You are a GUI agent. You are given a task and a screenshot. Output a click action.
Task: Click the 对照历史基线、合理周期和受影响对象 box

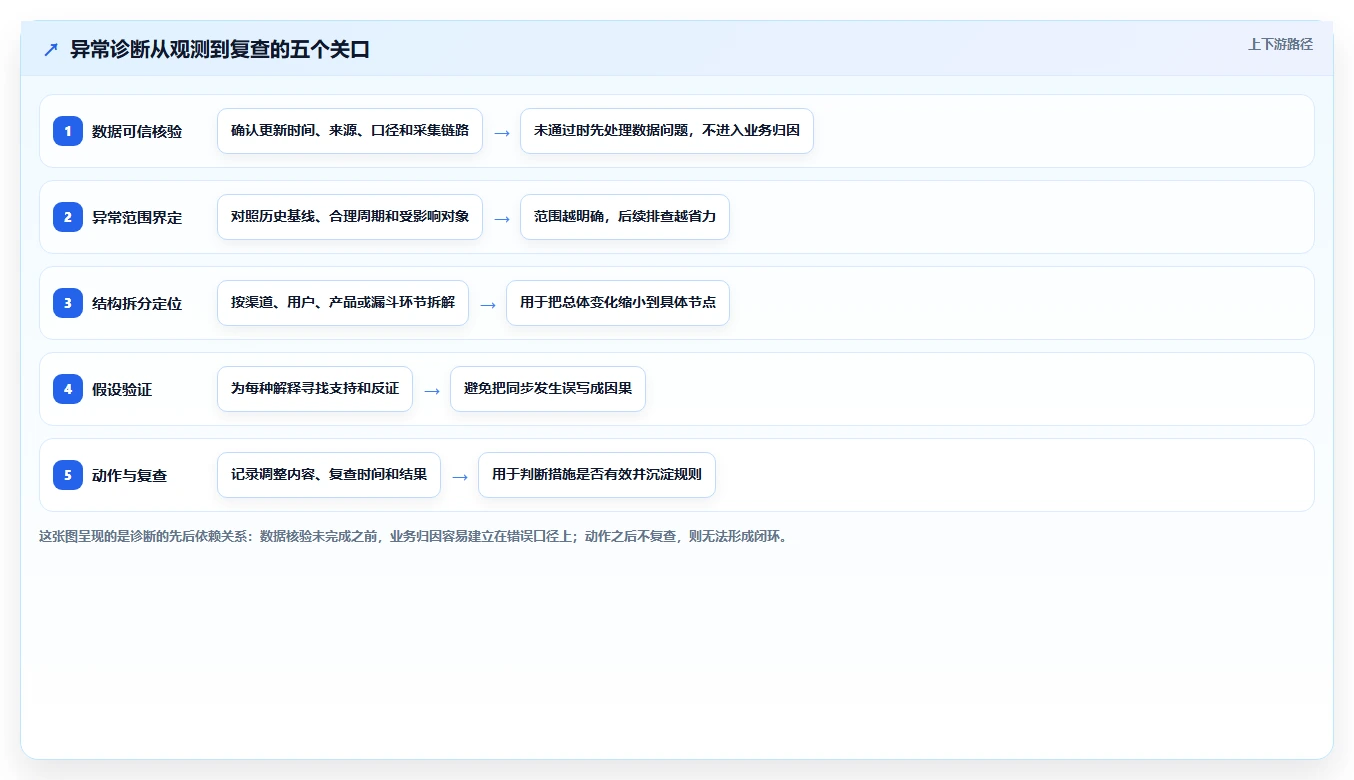click(350, 217)
